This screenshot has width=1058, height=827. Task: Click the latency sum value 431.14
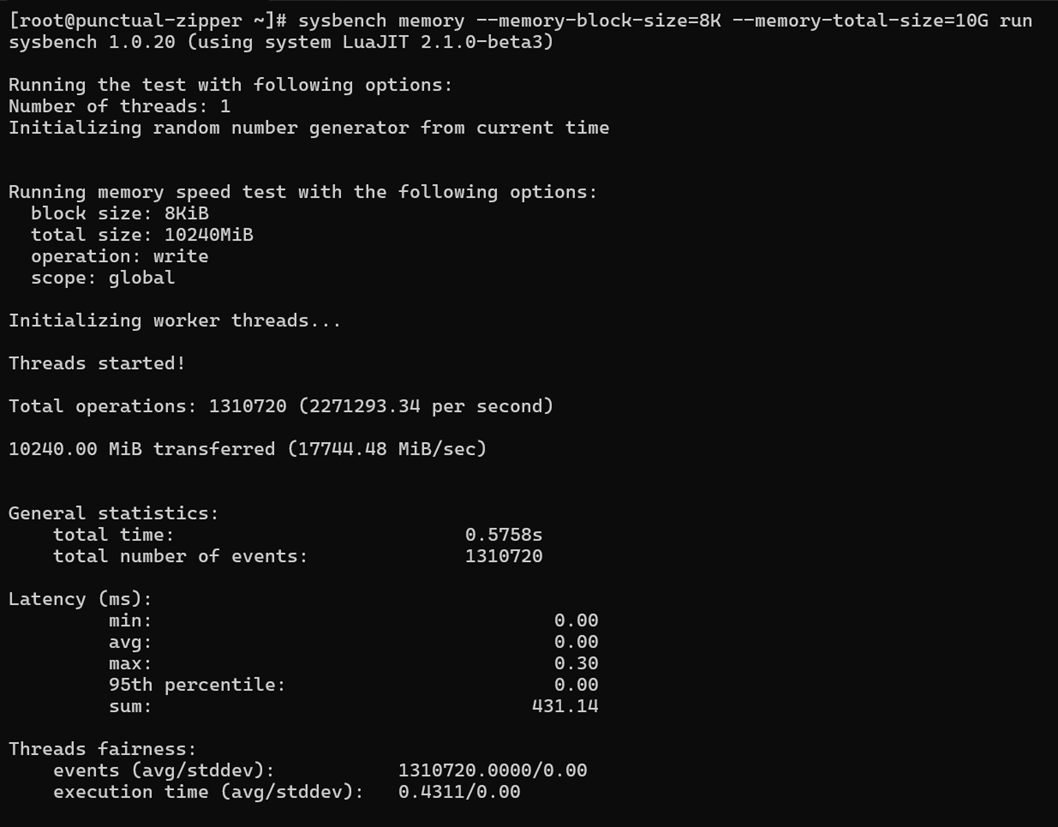click(x=565, y=706)
